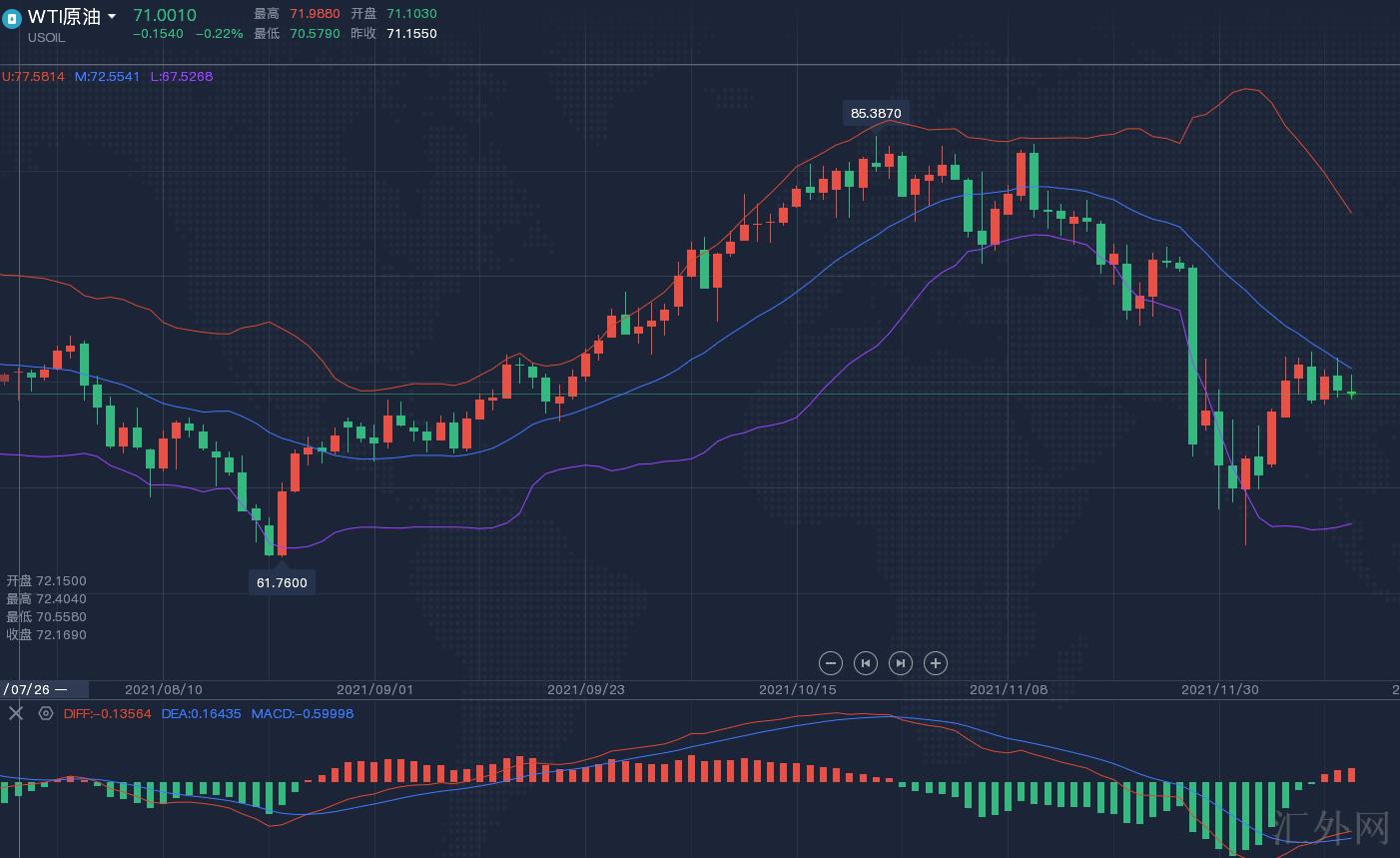Click the 85.3870 high price marker
Screen dimensions: 1400x858
coord(876,113)
